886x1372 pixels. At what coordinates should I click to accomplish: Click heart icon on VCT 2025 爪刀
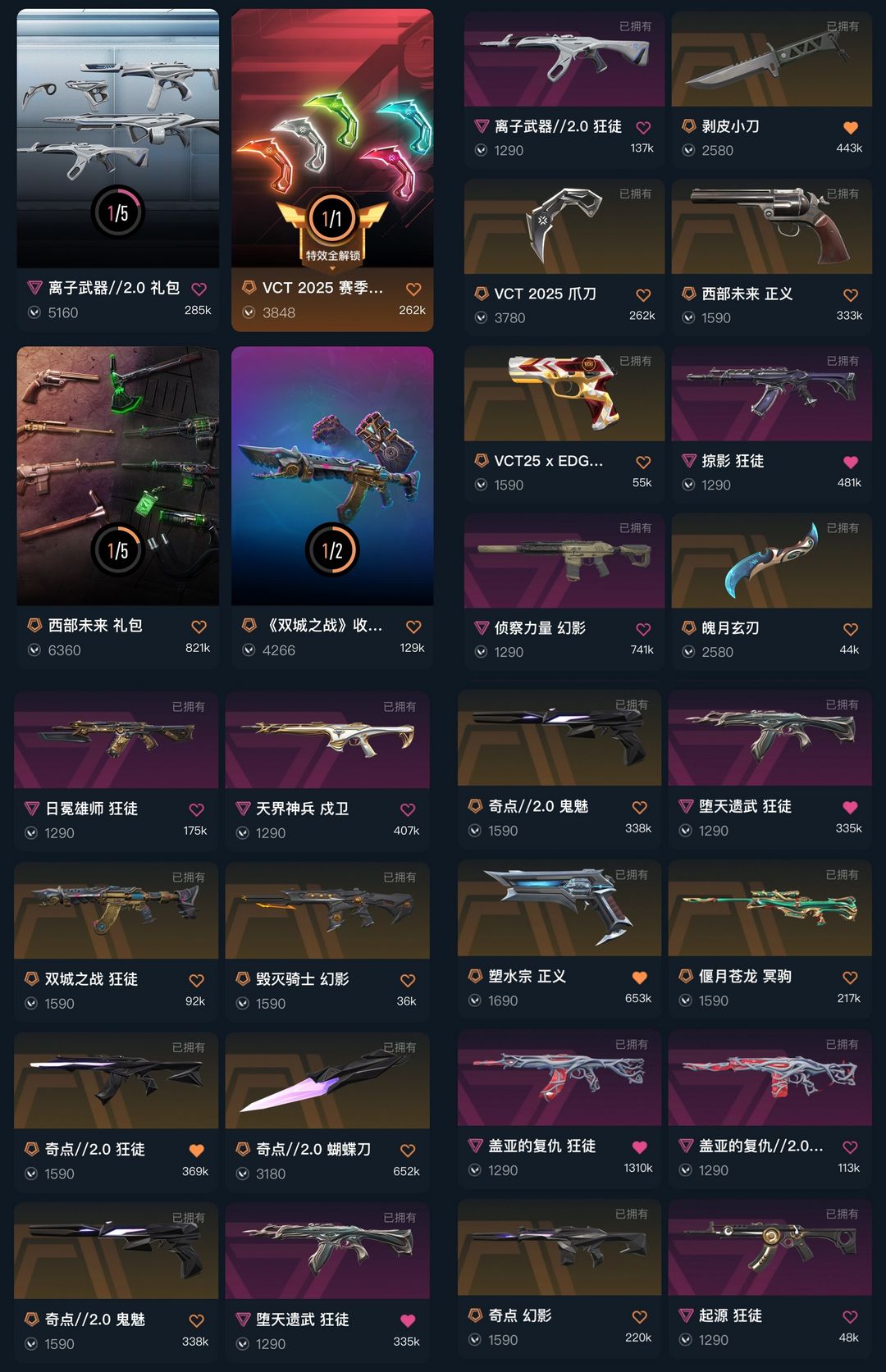coord(643,295)
